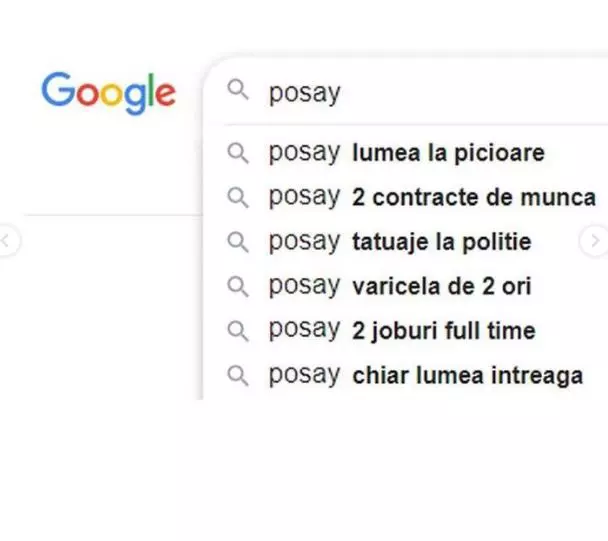Click the blue capital G of Google

click(x=58, y=90)
